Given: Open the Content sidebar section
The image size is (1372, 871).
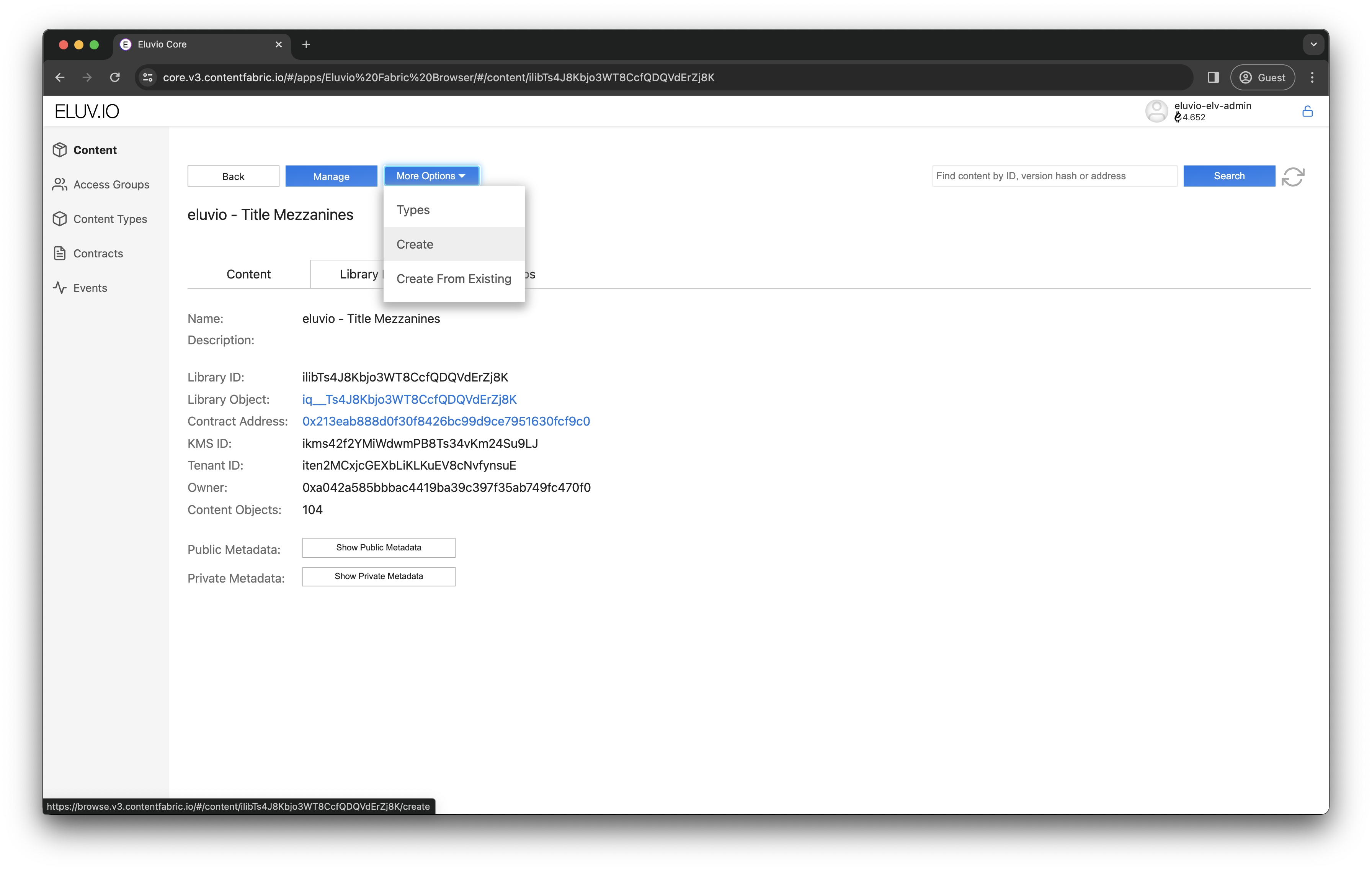Looking at the screenshot, I should pos(84,150).
